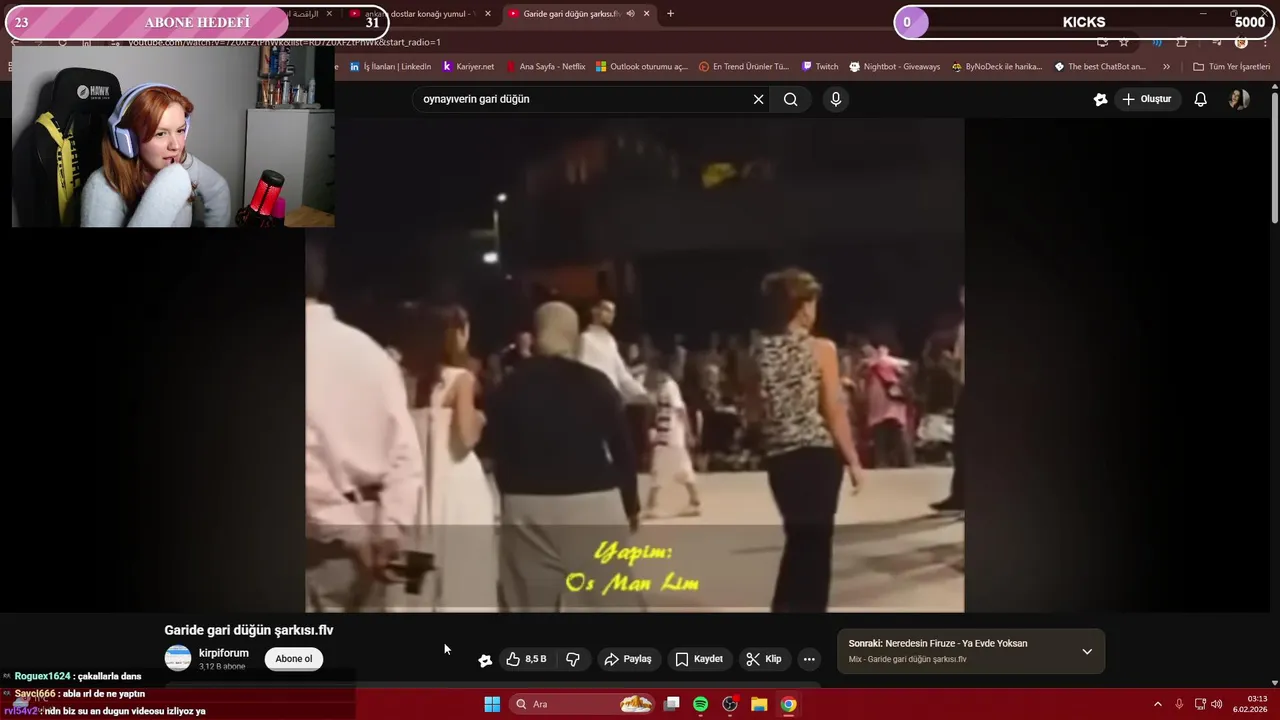
Task: Open the YouTube account avatar menu
Action: coord(1239,99)
